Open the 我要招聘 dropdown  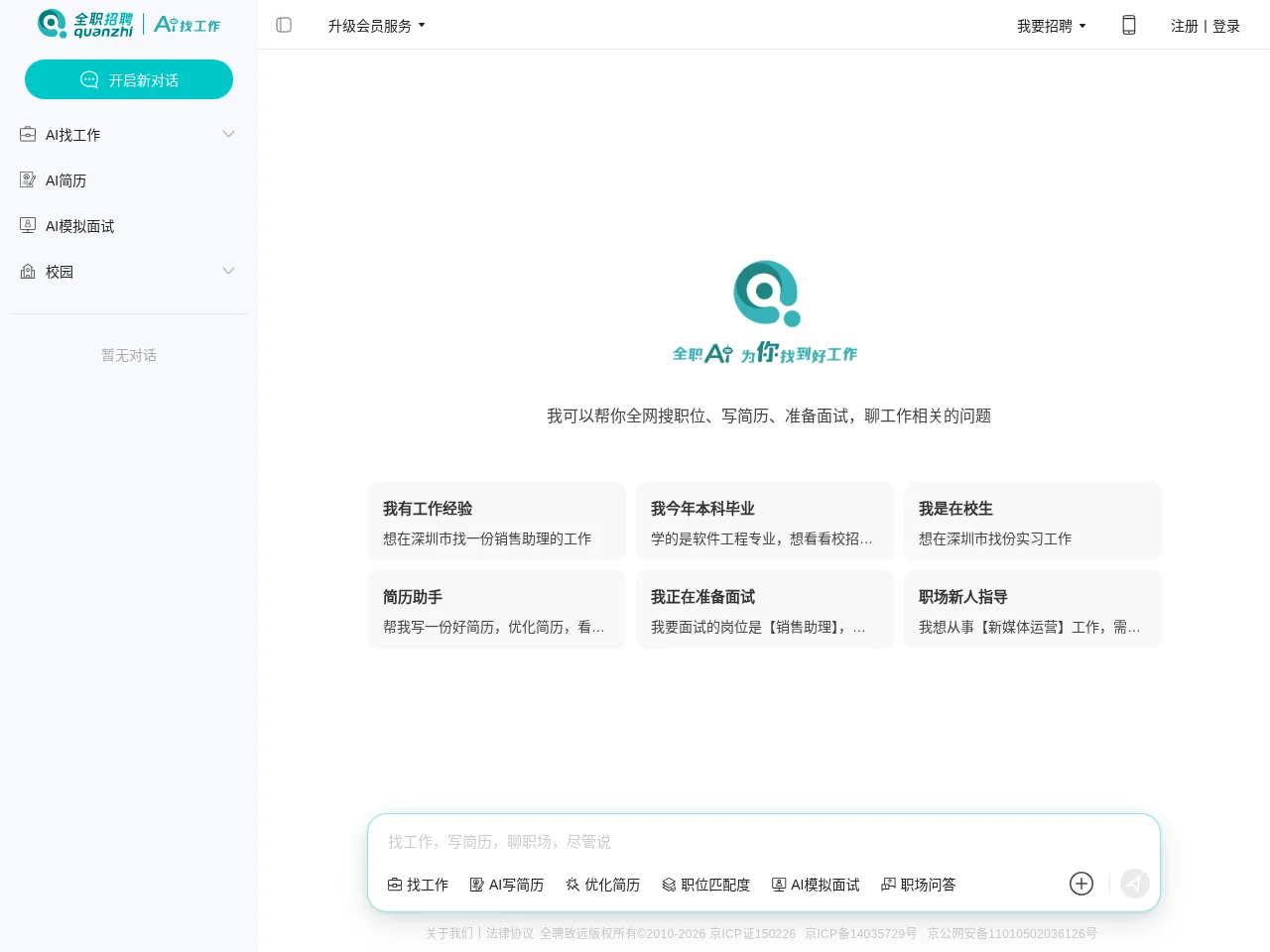click(x=1052, y=26)
